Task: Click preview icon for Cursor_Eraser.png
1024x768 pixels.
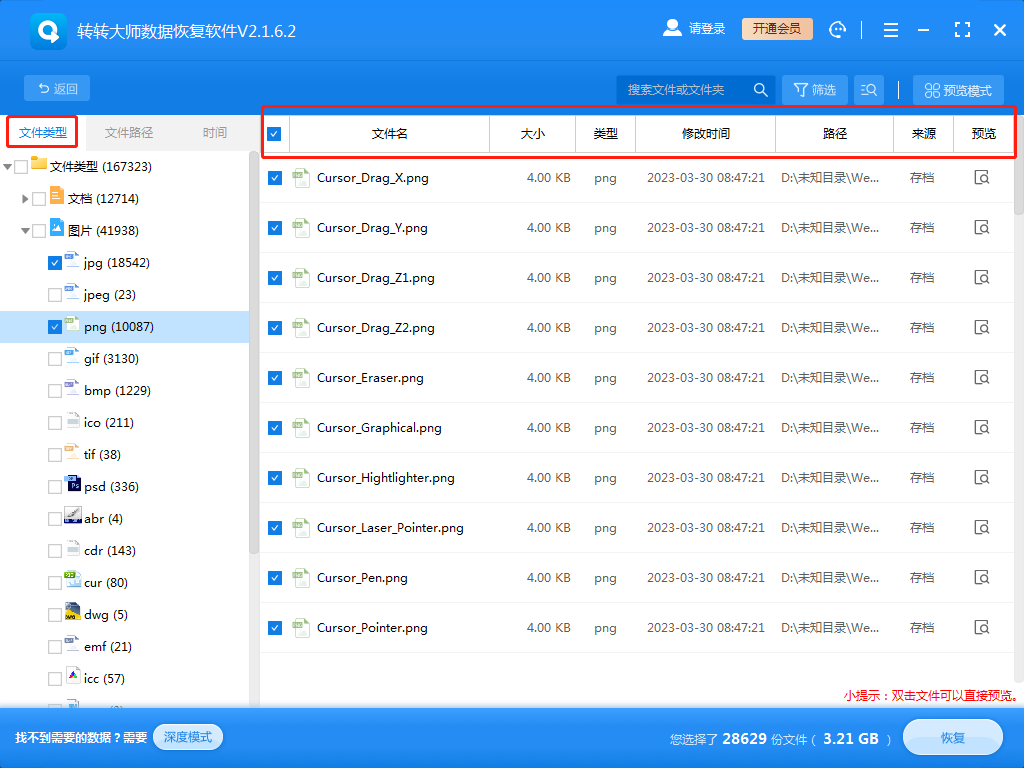Action: pos(982,377)
